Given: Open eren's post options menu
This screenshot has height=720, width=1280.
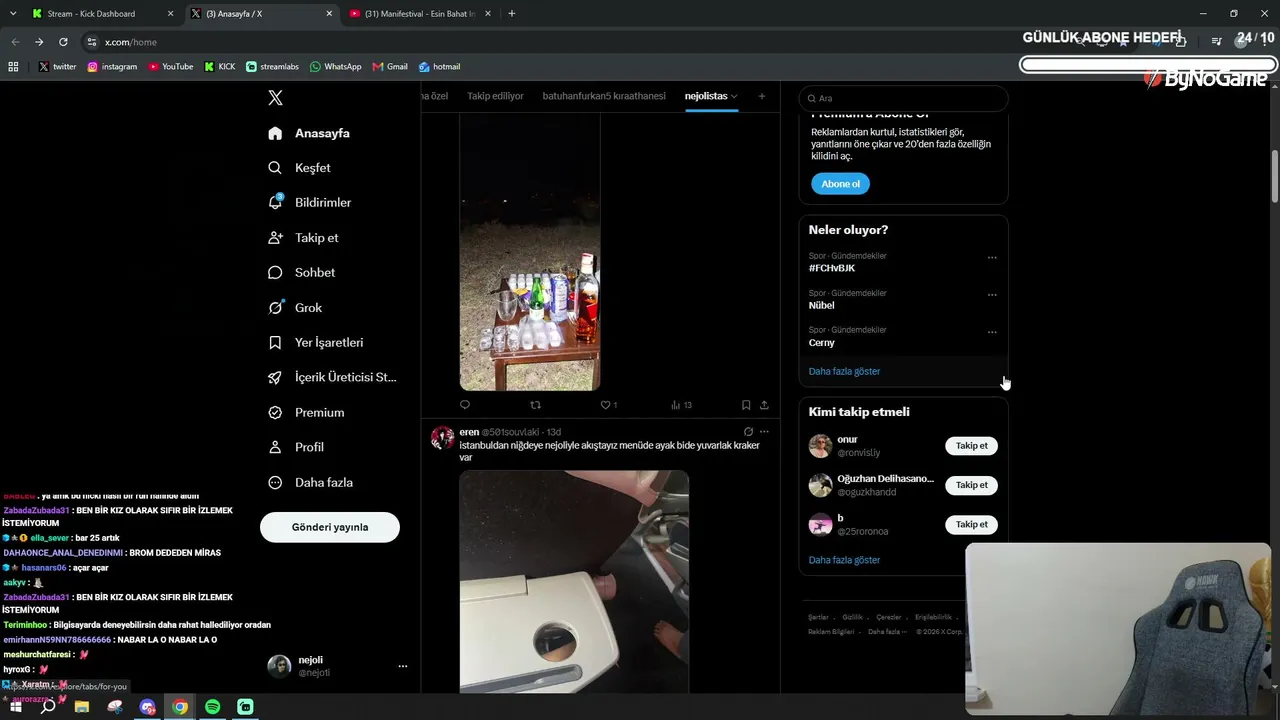Looking at the screenshot, I should 764,432.
